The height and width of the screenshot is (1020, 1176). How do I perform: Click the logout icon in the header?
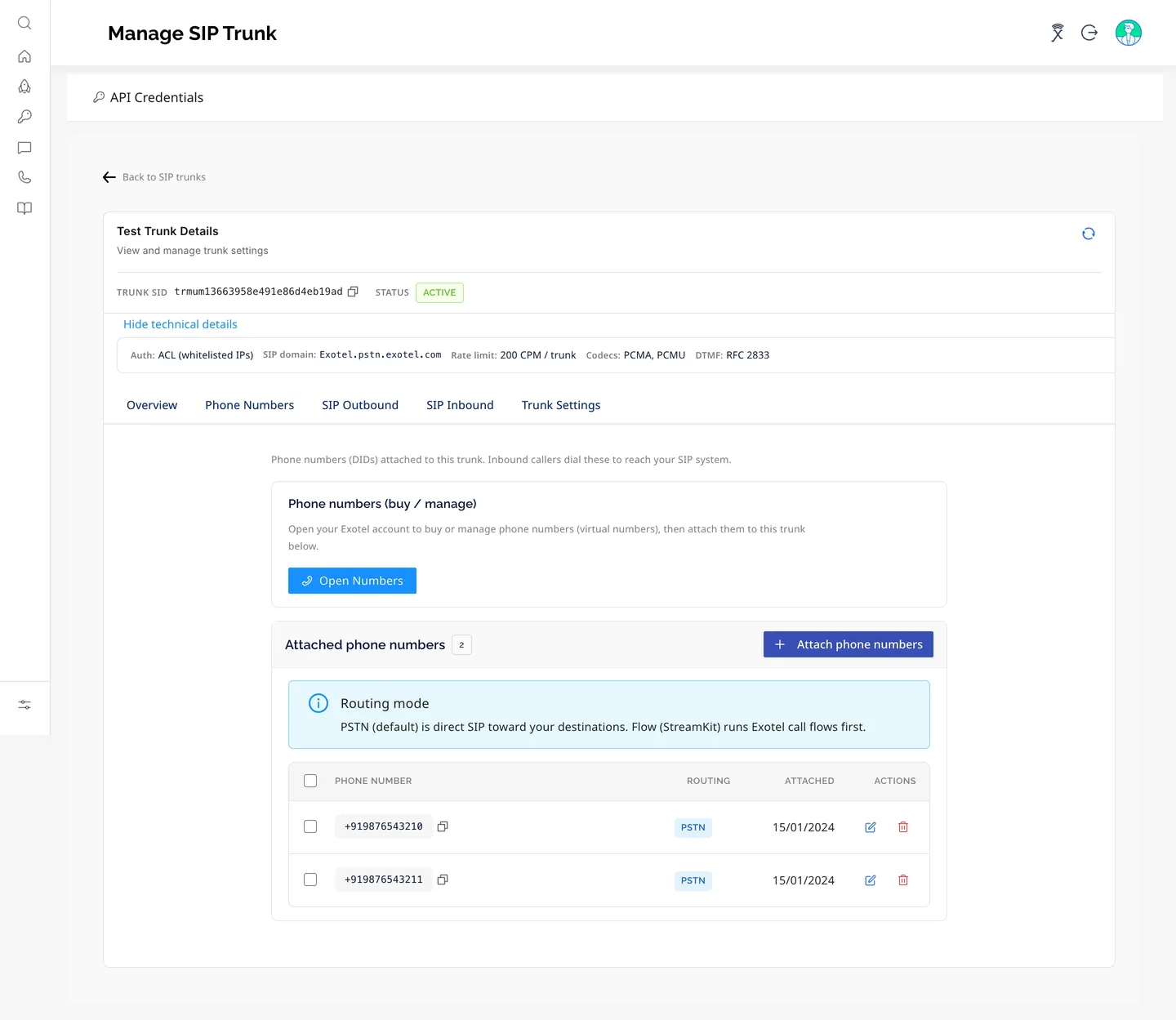pos(1089,33)
